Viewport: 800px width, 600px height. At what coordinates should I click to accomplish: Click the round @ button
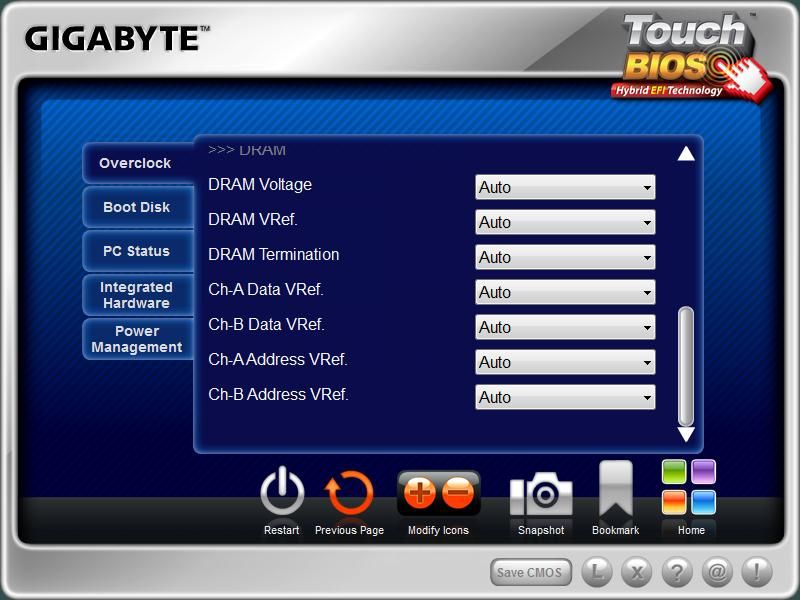pos(717,572)
